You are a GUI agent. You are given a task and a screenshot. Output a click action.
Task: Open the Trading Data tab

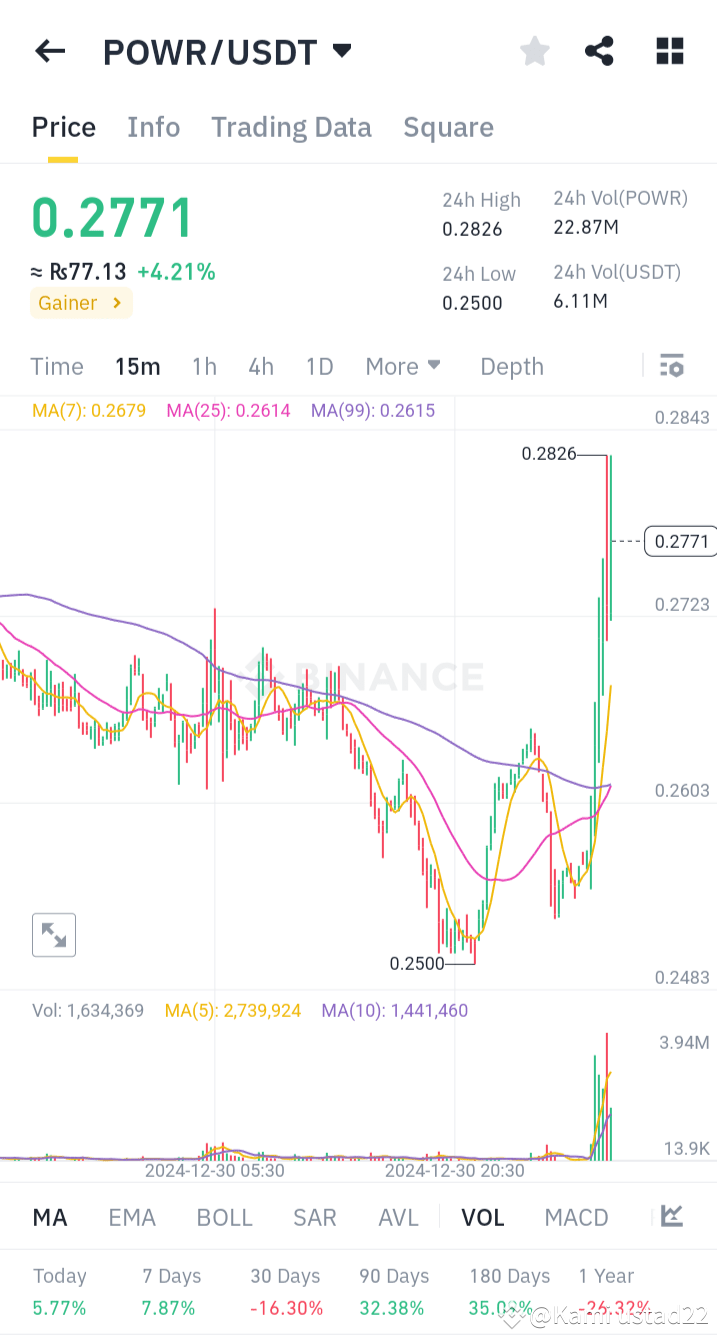[291, 127]
